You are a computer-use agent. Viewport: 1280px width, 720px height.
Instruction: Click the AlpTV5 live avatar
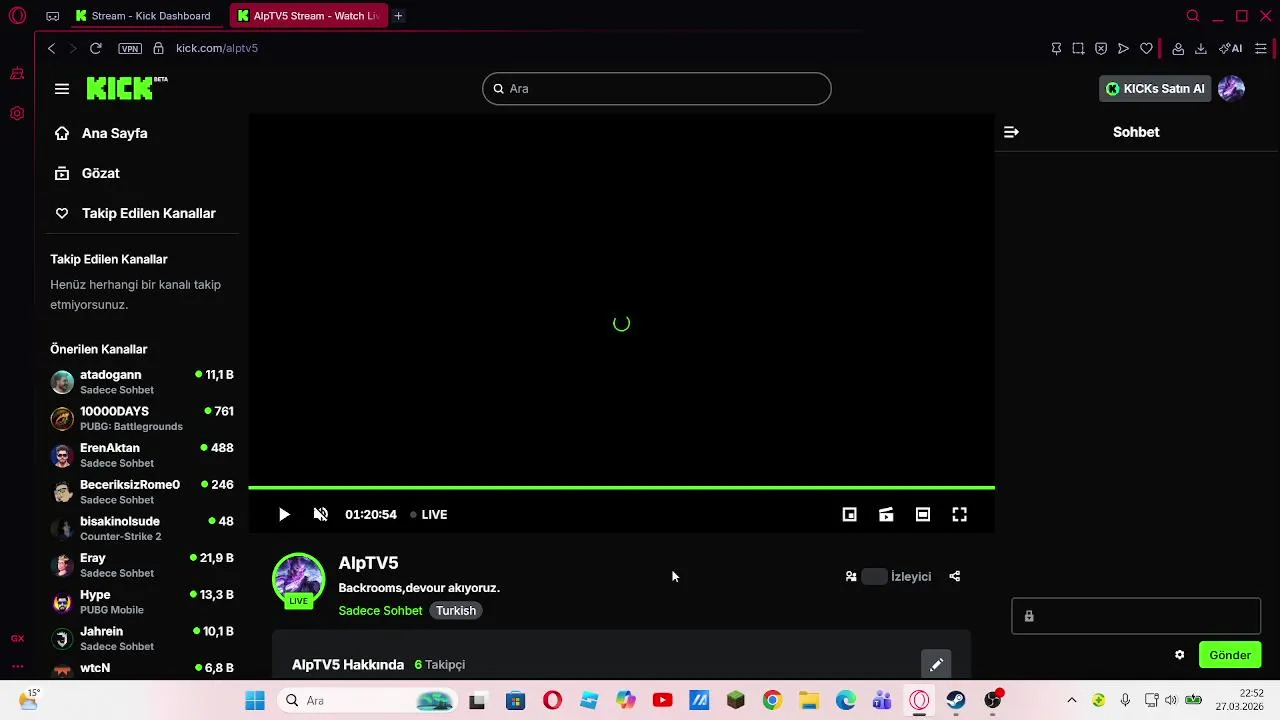(298, 580)
